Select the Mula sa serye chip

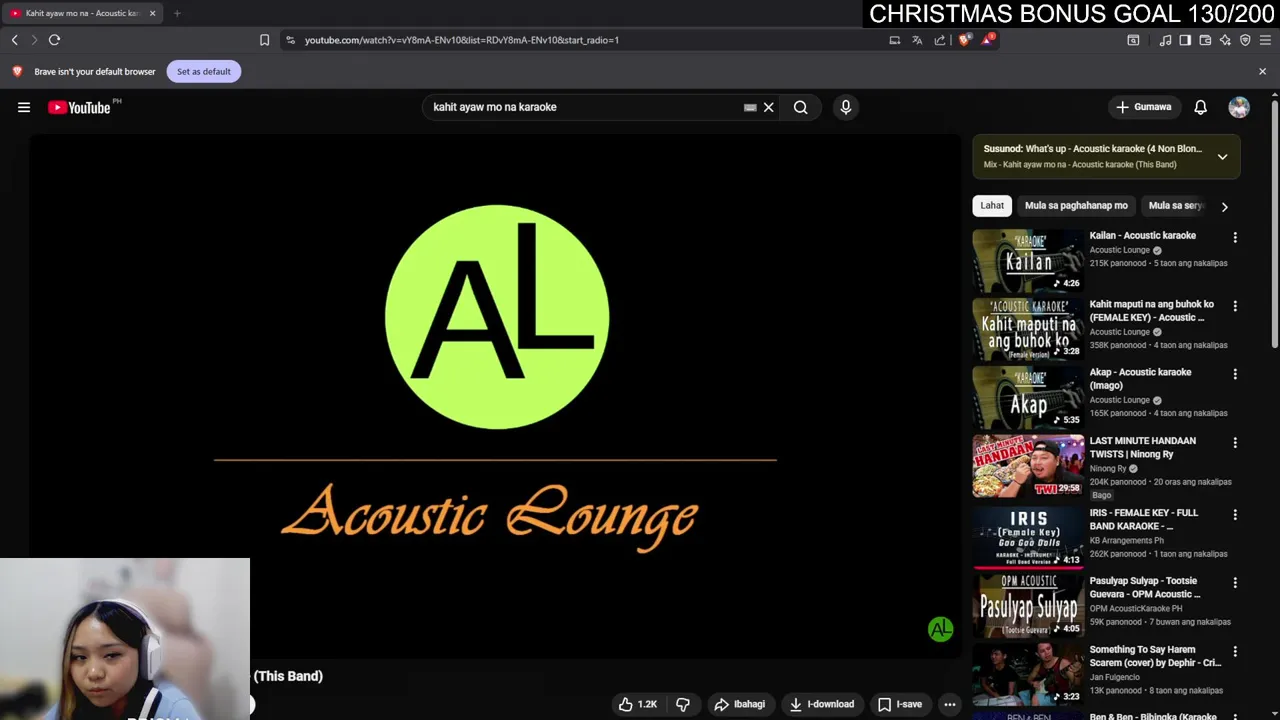point(1176,206)
